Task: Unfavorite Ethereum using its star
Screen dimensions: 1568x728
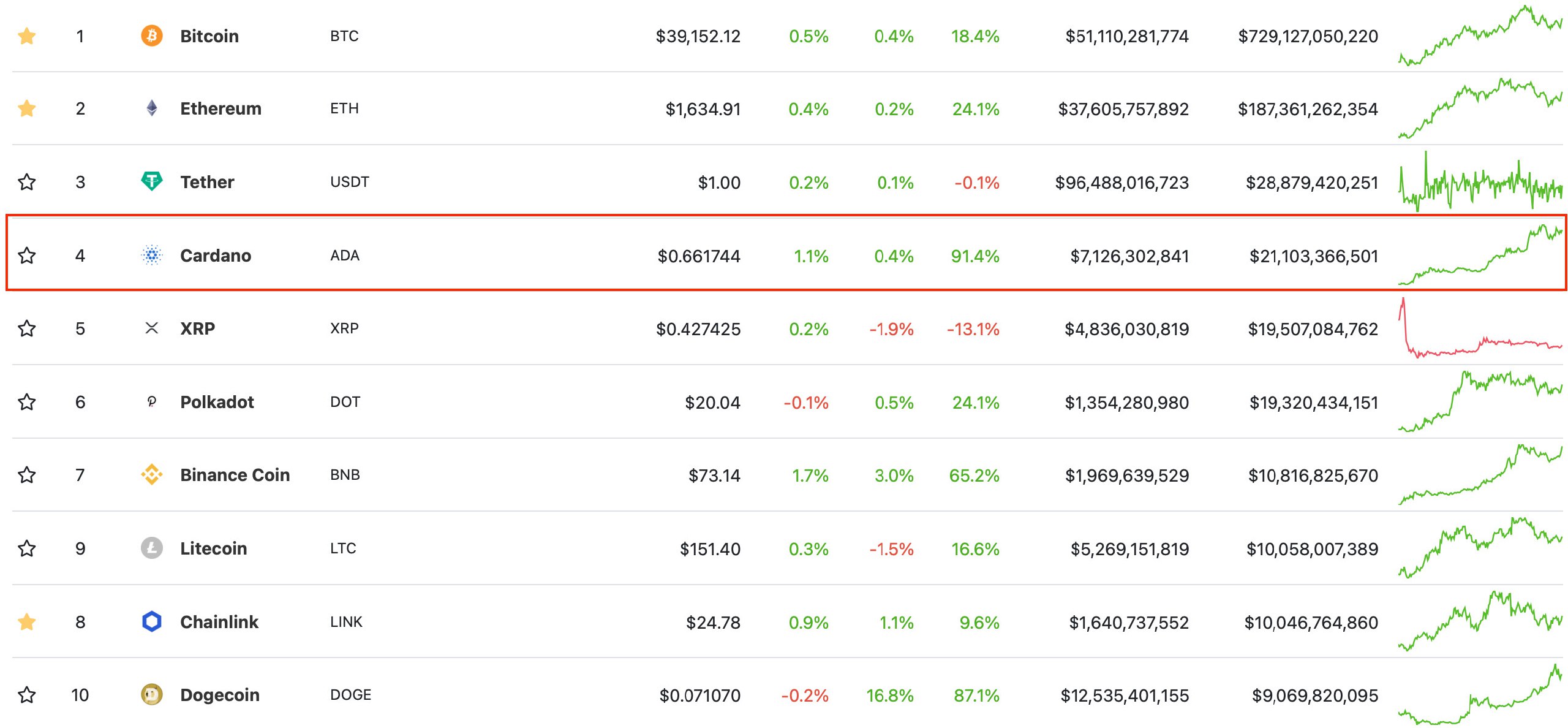Action: (x=27, y=108)
